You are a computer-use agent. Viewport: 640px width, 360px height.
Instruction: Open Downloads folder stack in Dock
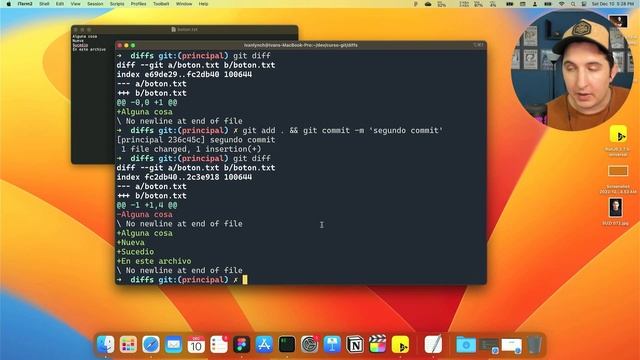pyautogui.click(x=466, y=345)
